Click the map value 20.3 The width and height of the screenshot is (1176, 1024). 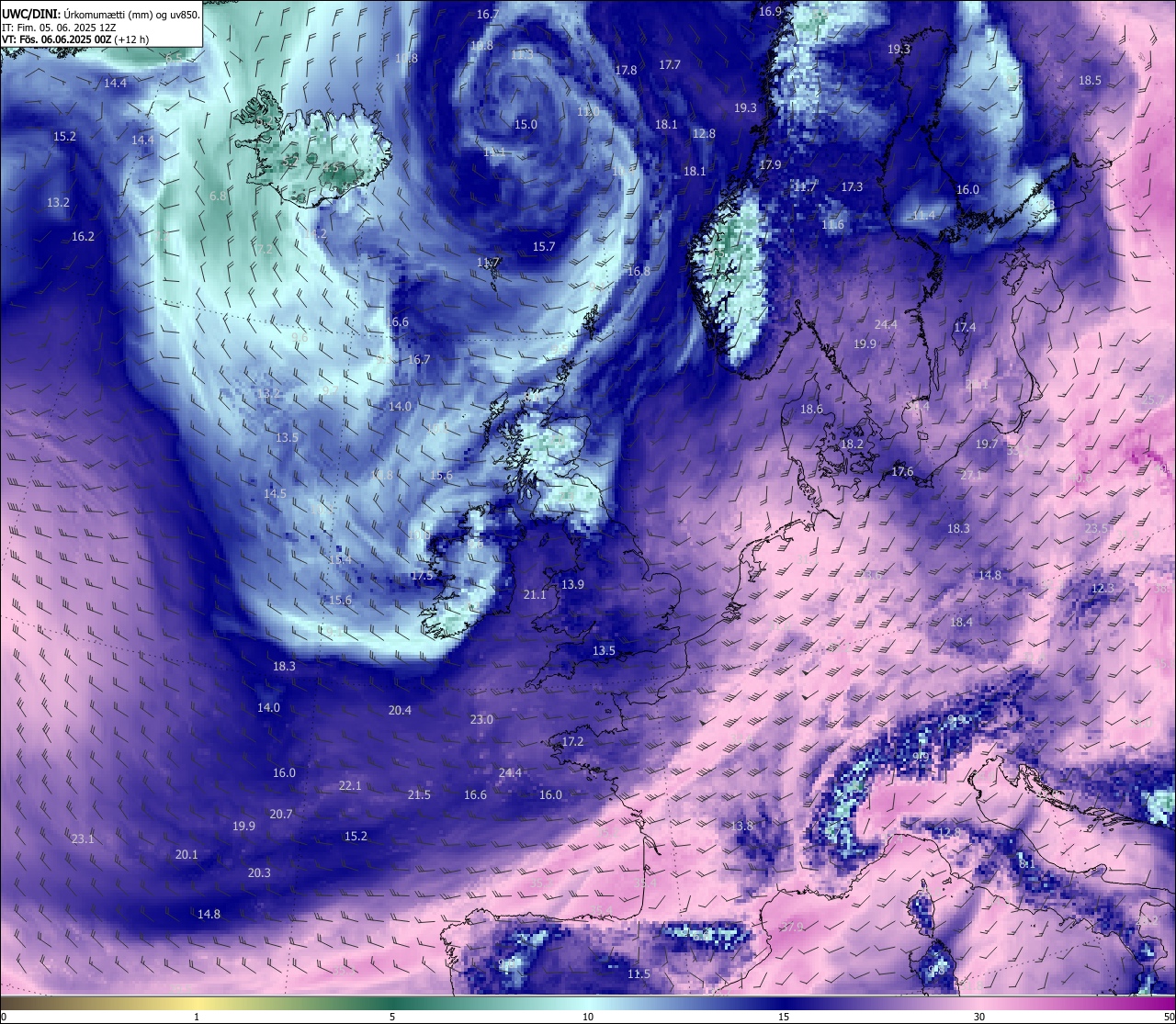click(259, 873)
